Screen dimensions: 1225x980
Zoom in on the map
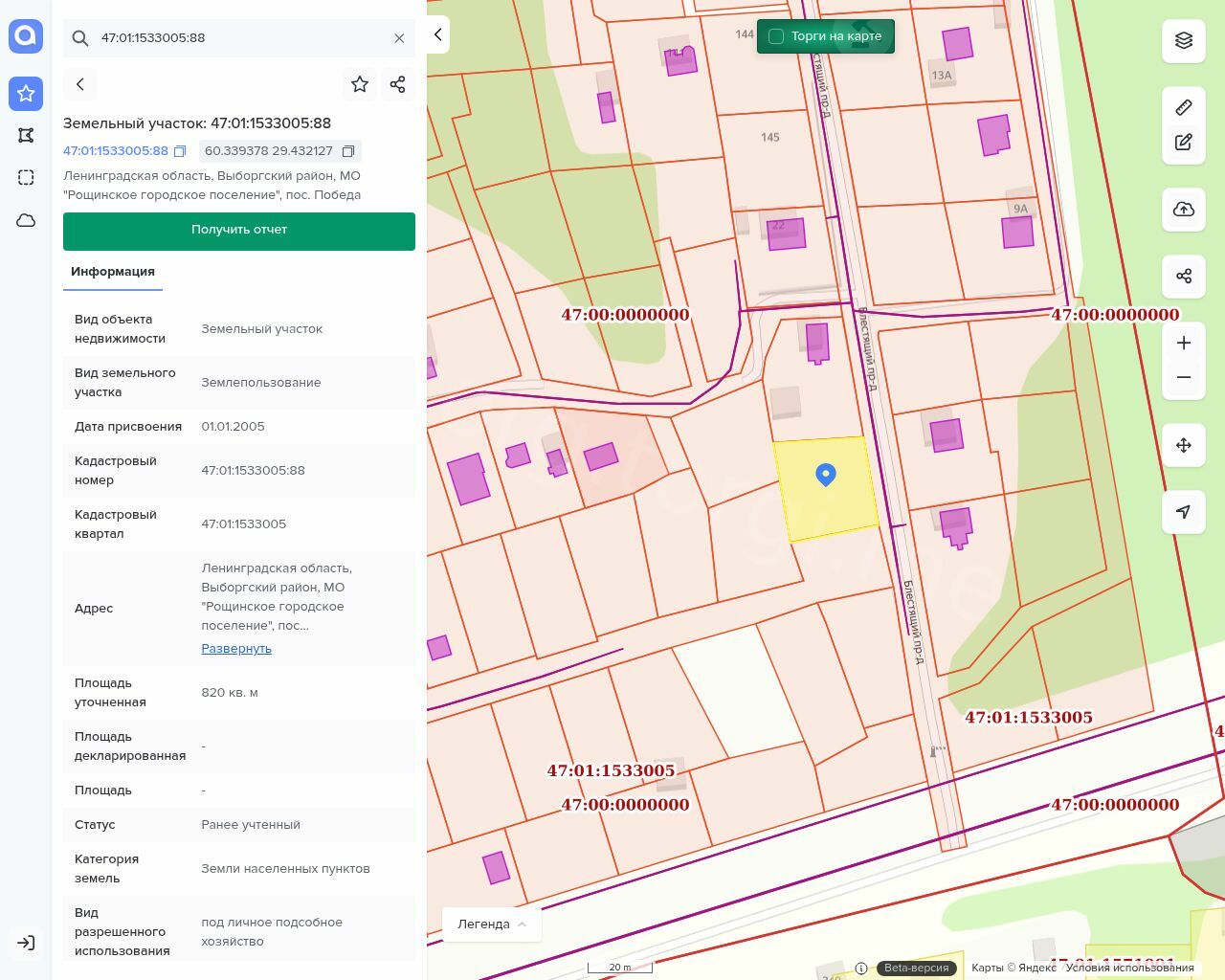(x=1184, y=343)
